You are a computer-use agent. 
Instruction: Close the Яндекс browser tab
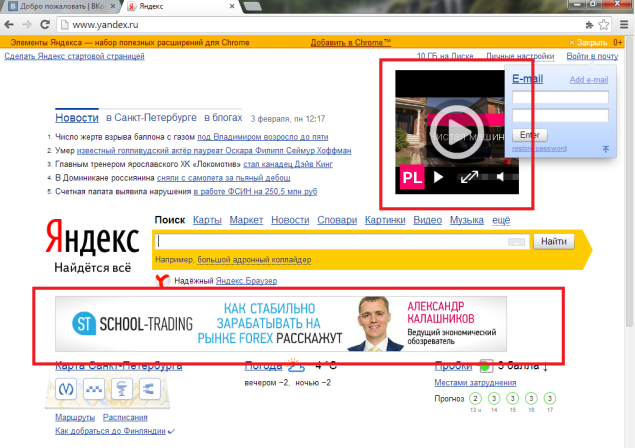pyautogui.click(x=232, y=6)
